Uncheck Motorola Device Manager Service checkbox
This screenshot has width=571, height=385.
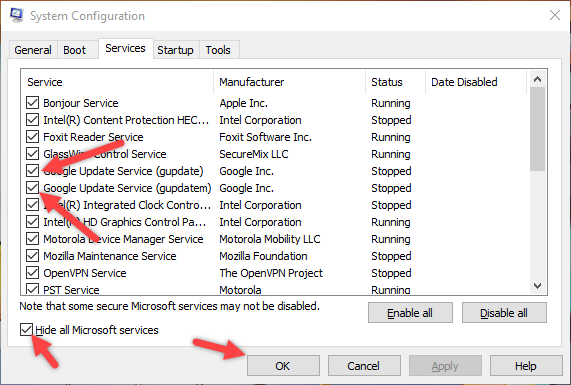32,239
